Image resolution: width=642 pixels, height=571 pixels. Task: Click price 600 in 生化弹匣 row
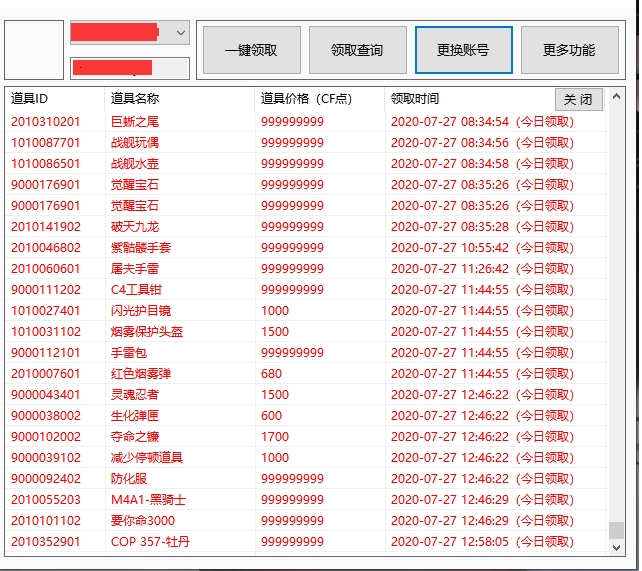[271, 416]
